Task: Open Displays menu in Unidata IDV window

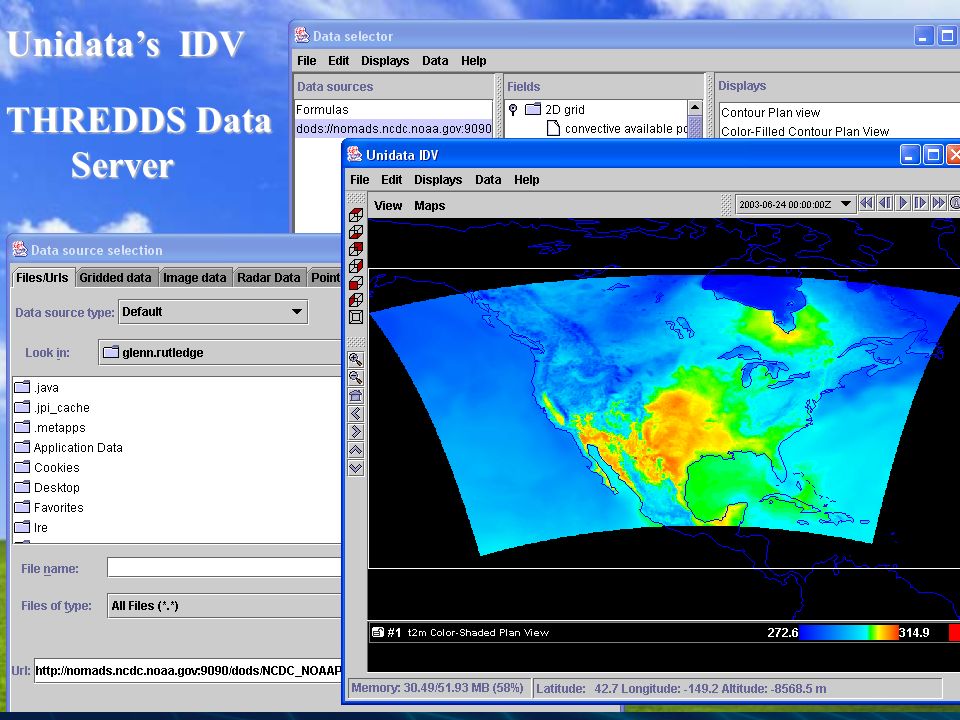Action: (438, 179)
